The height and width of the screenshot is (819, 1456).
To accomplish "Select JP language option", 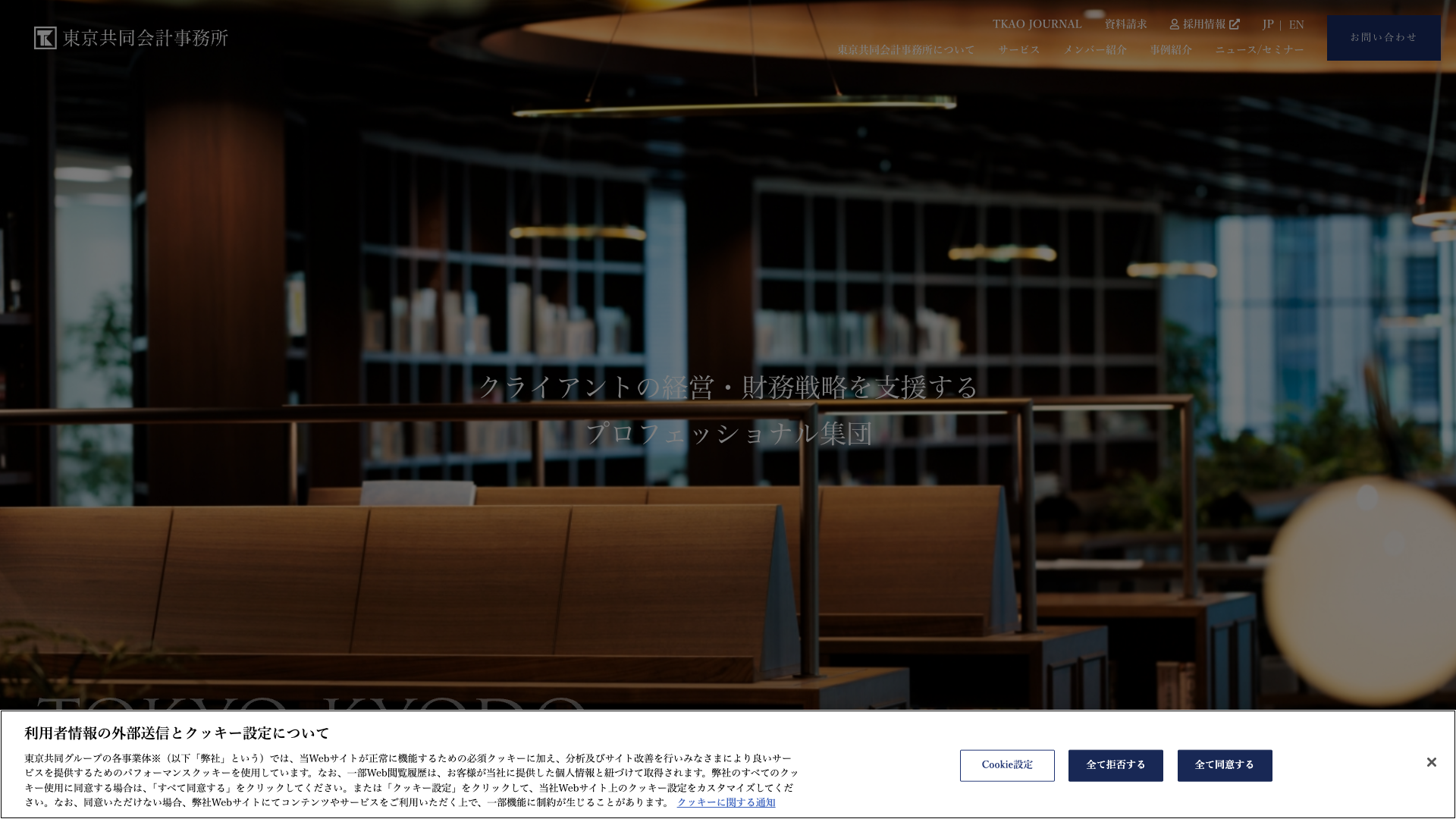I will click(1267, 24).
